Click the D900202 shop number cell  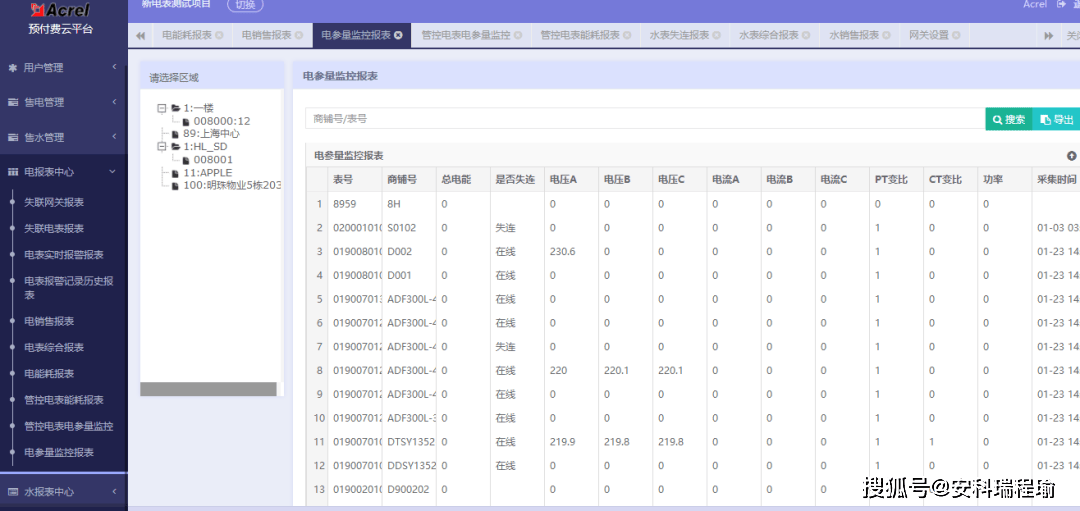[x=407, y=490]
